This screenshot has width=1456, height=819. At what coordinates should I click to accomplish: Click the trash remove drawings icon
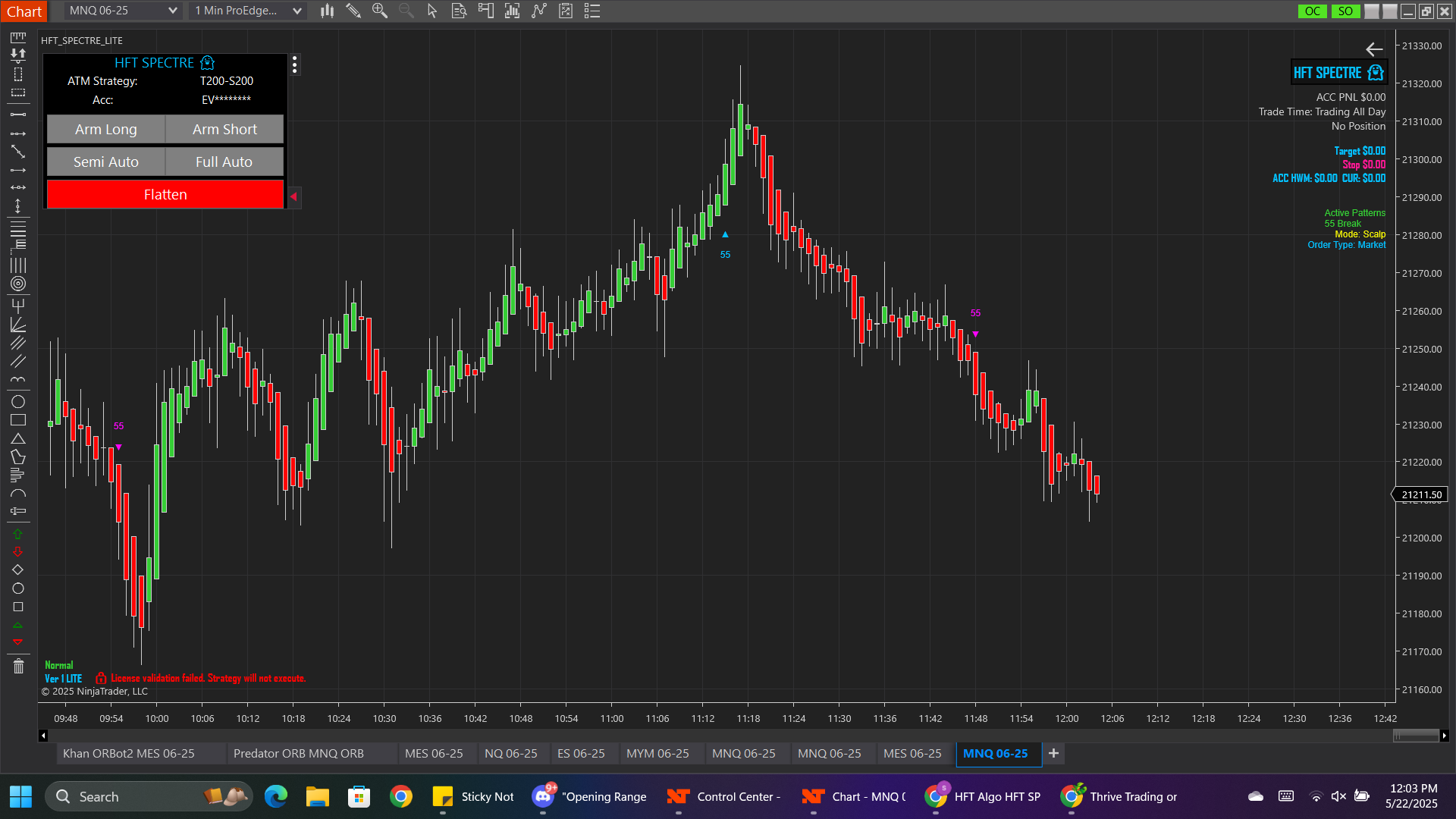[x=18, y=666]
